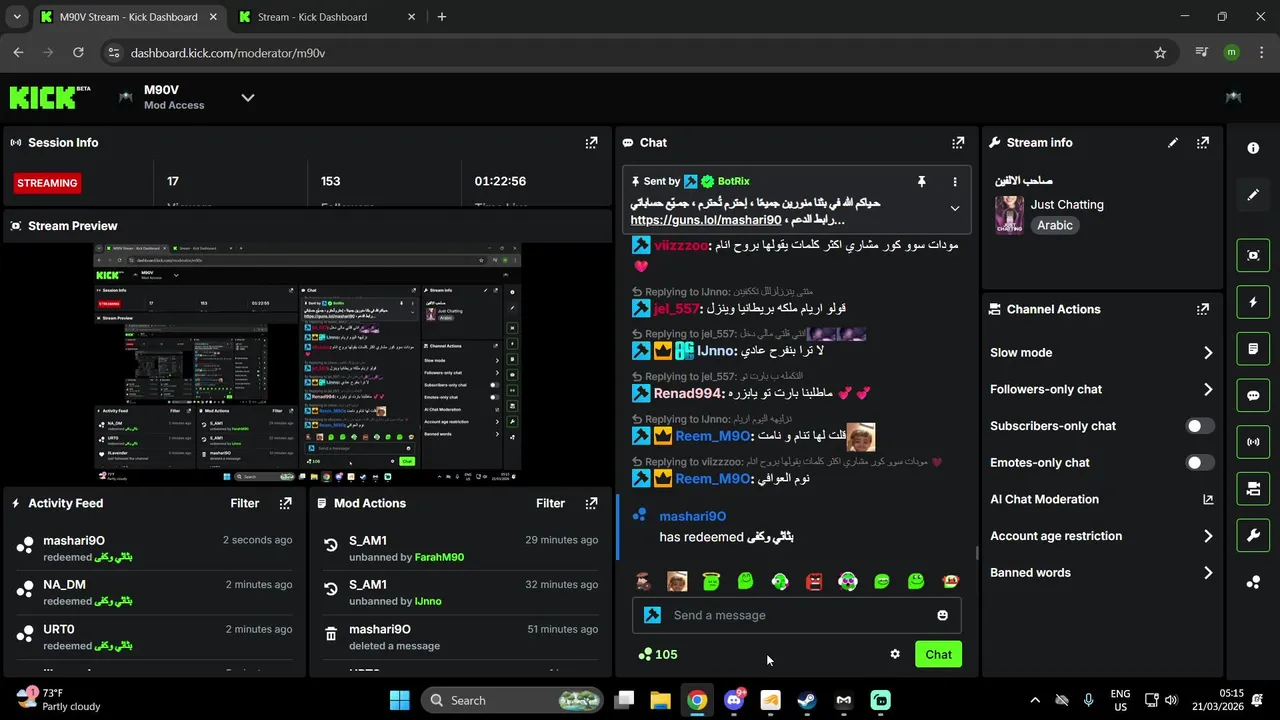
Task: Click the Kick logo
Action: 49,97
